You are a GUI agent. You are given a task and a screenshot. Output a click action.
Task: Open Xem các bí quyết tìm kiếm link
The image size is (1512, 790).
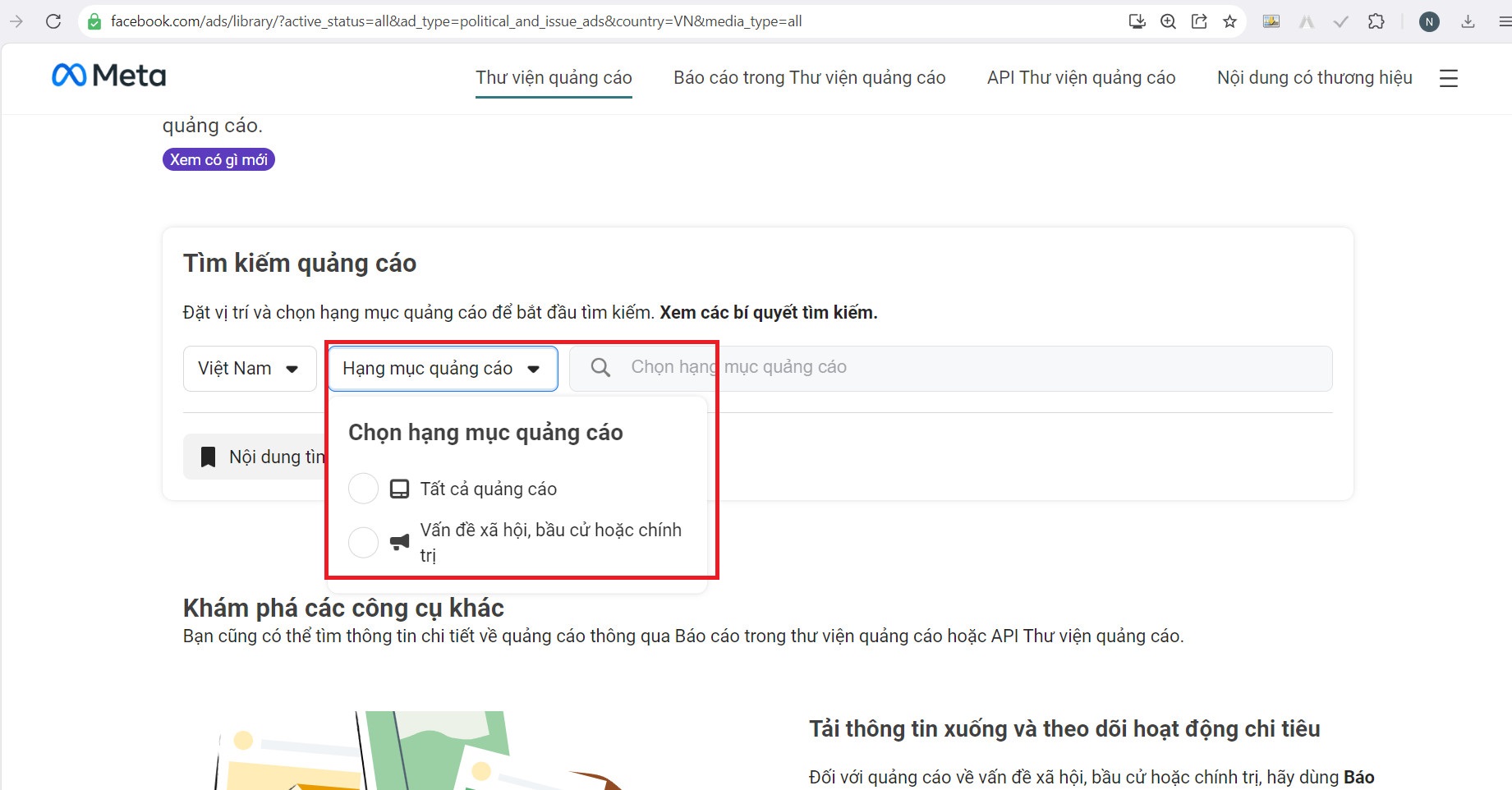769,313
